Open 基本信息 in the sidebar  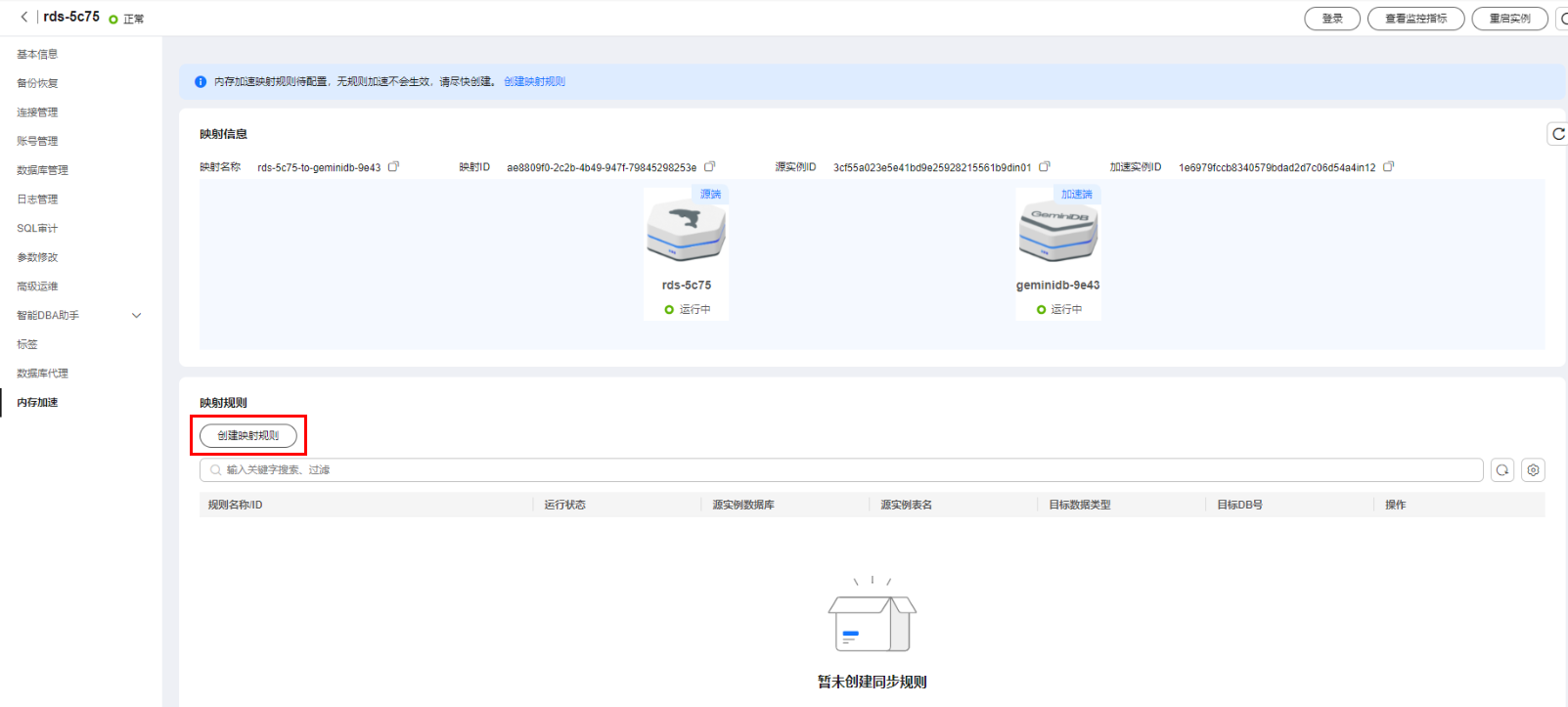click(37, 54)
